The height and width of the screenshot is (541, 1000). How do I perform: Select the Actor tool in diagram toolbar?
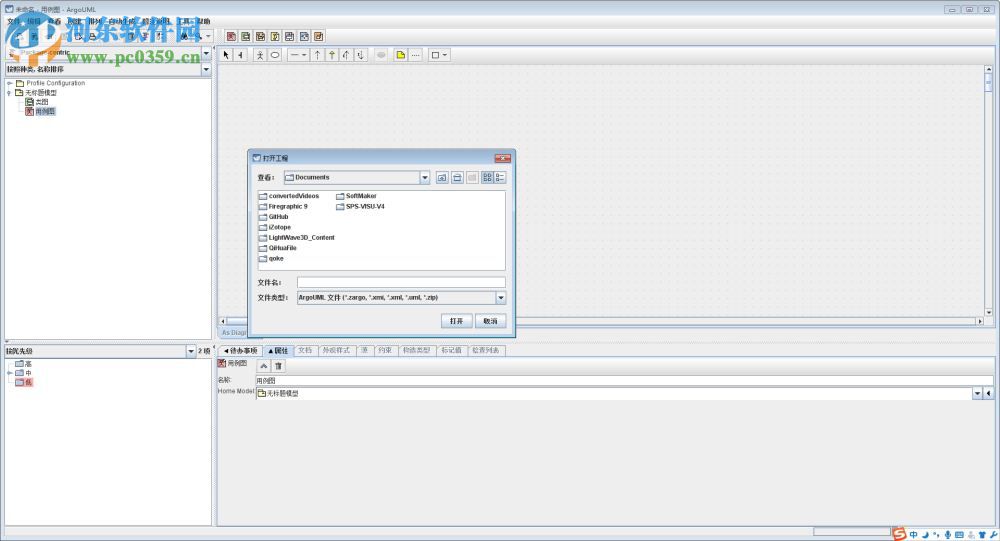click(x=260, y=55)
